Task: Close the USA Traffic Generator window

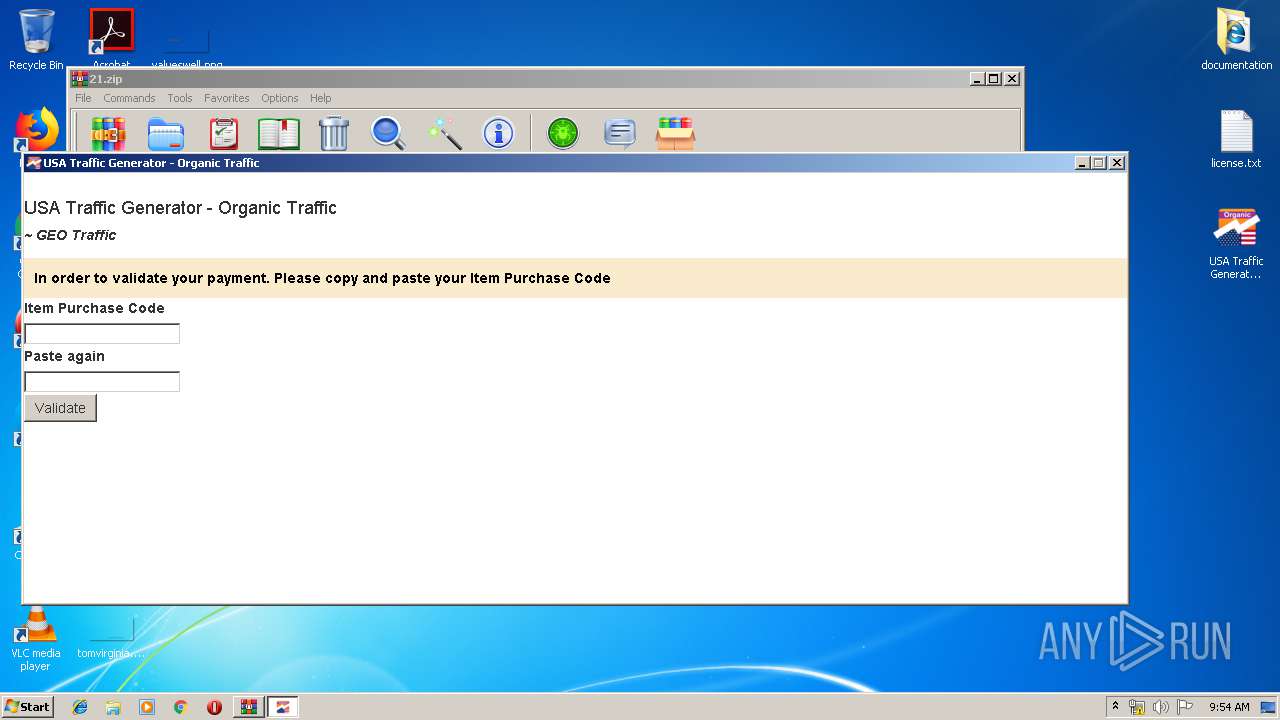Action: [1117, 163]
